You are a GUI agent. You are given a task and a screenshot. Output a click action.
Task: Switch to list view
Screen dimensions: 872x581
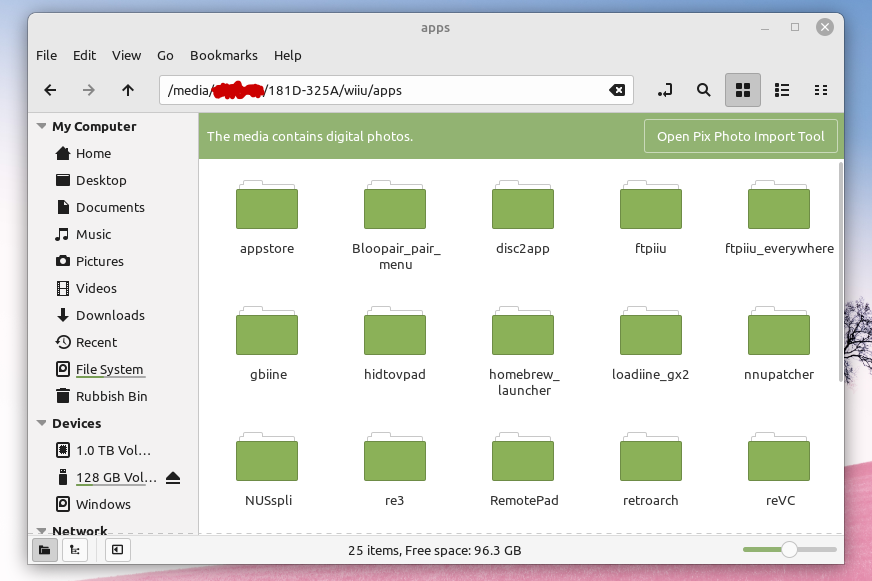point(782,90)
